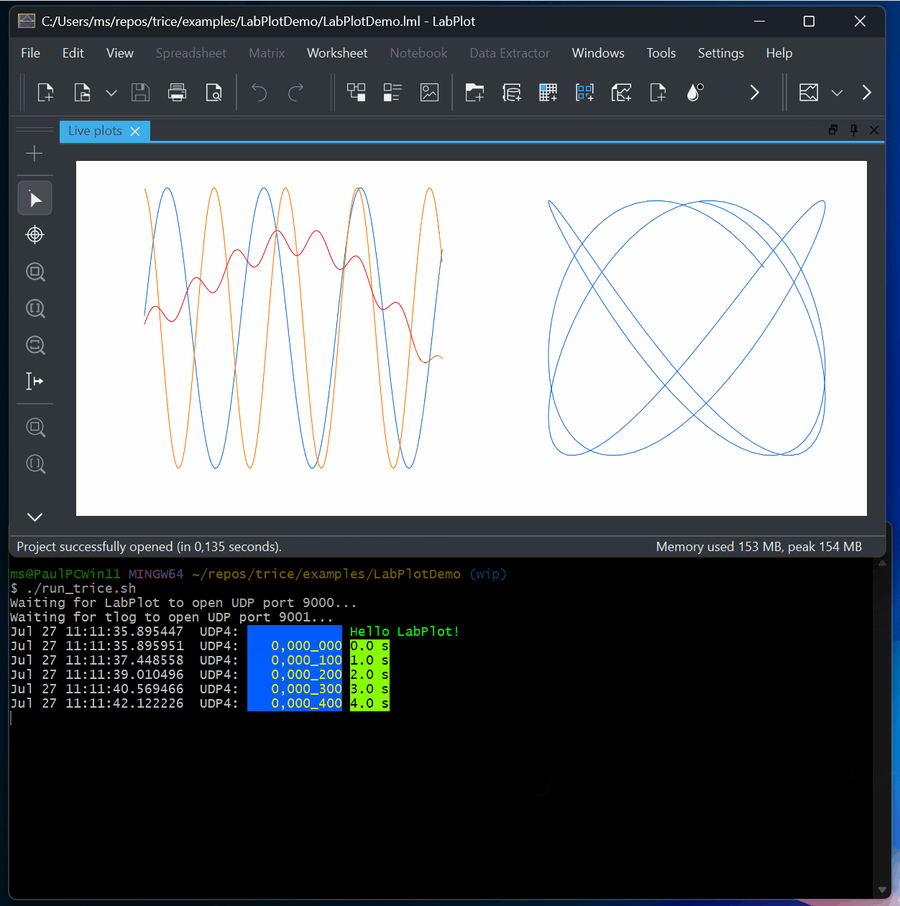Expand the Open Recent dropdown arrow
The width and height of the screenshot is (900, 906).
click(x=111, y=92)
